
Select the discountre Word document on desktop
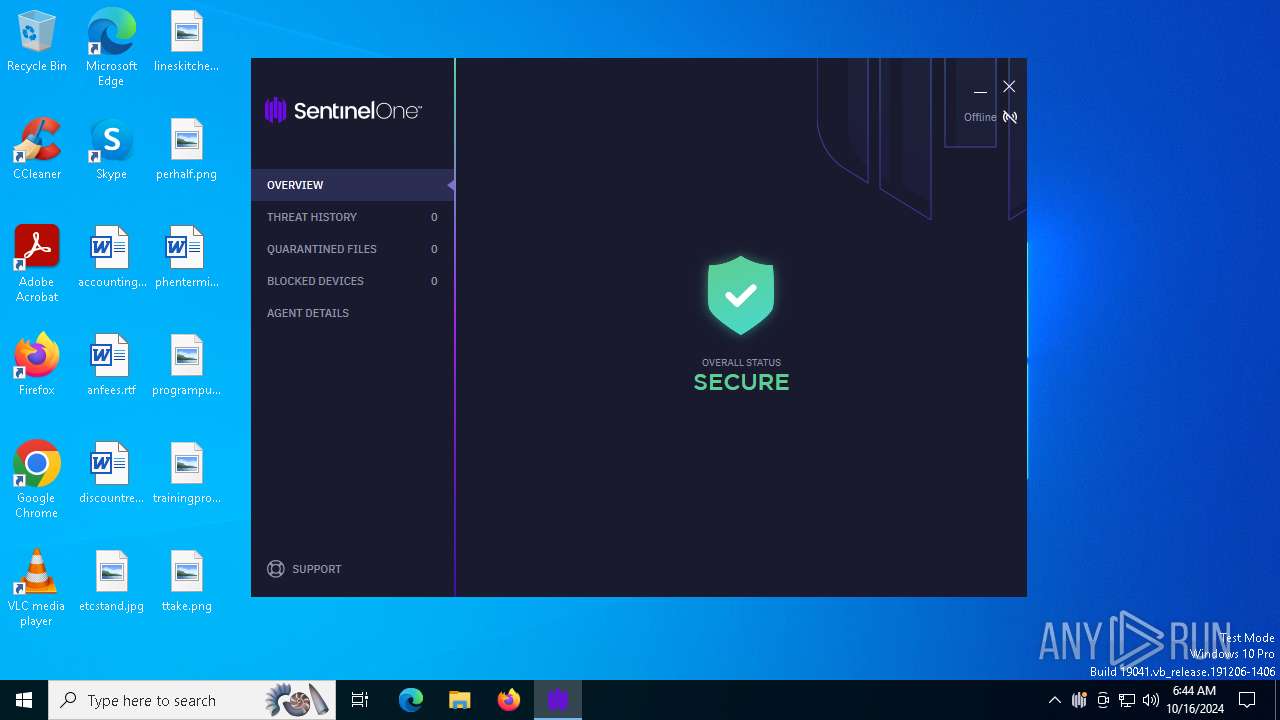coord(111,474)
